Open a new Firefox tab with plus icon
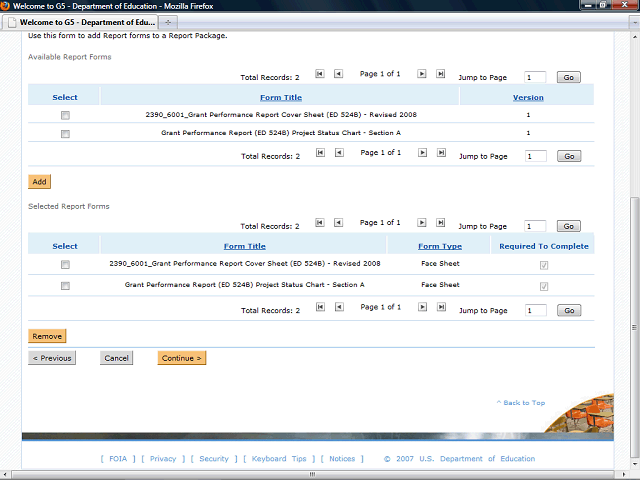Viewport: 640px width, 480px height. (168, 22)
